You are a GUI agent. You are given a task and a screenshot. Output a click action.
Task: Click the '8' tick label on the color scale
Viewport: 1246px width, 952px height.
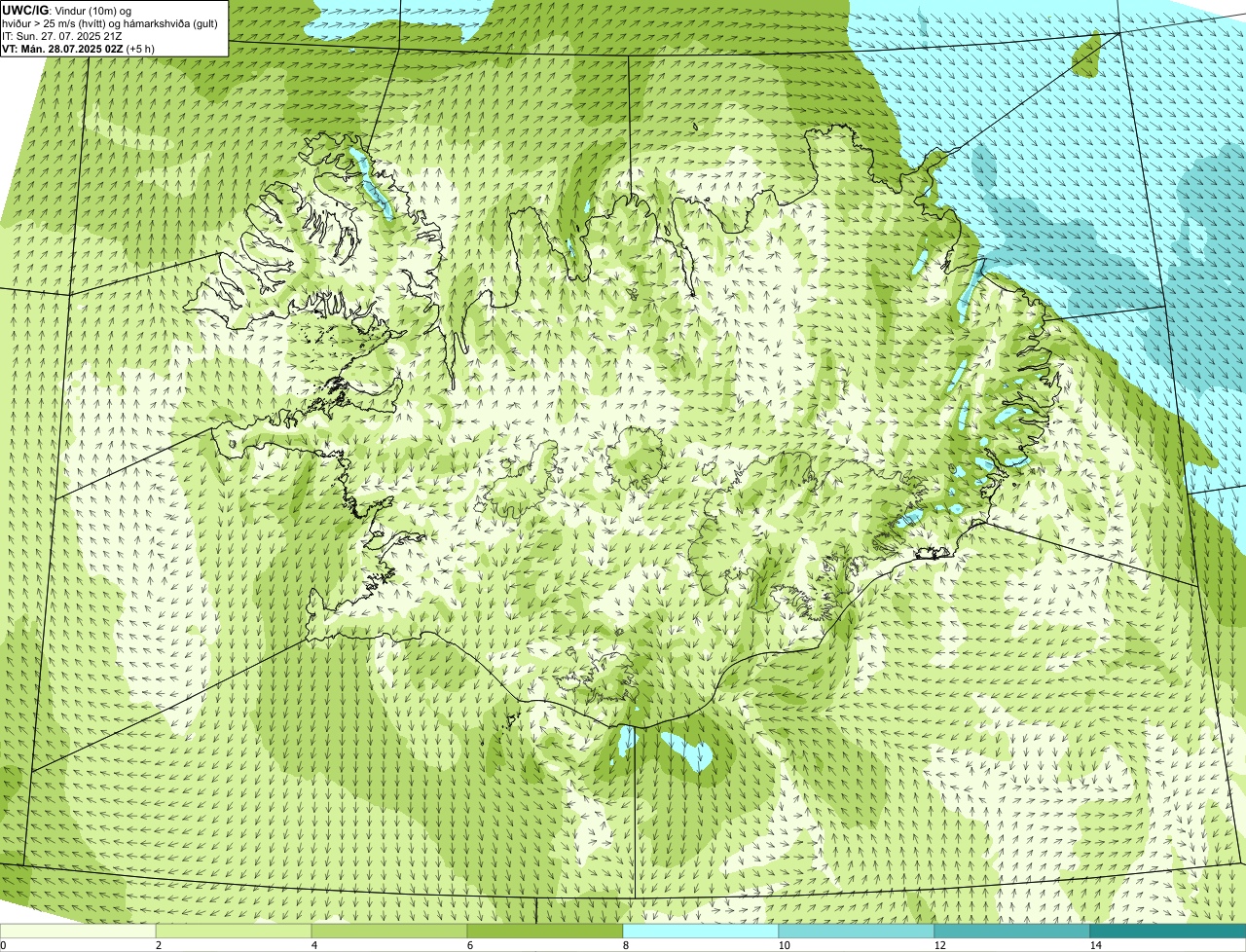click(625, 945)
